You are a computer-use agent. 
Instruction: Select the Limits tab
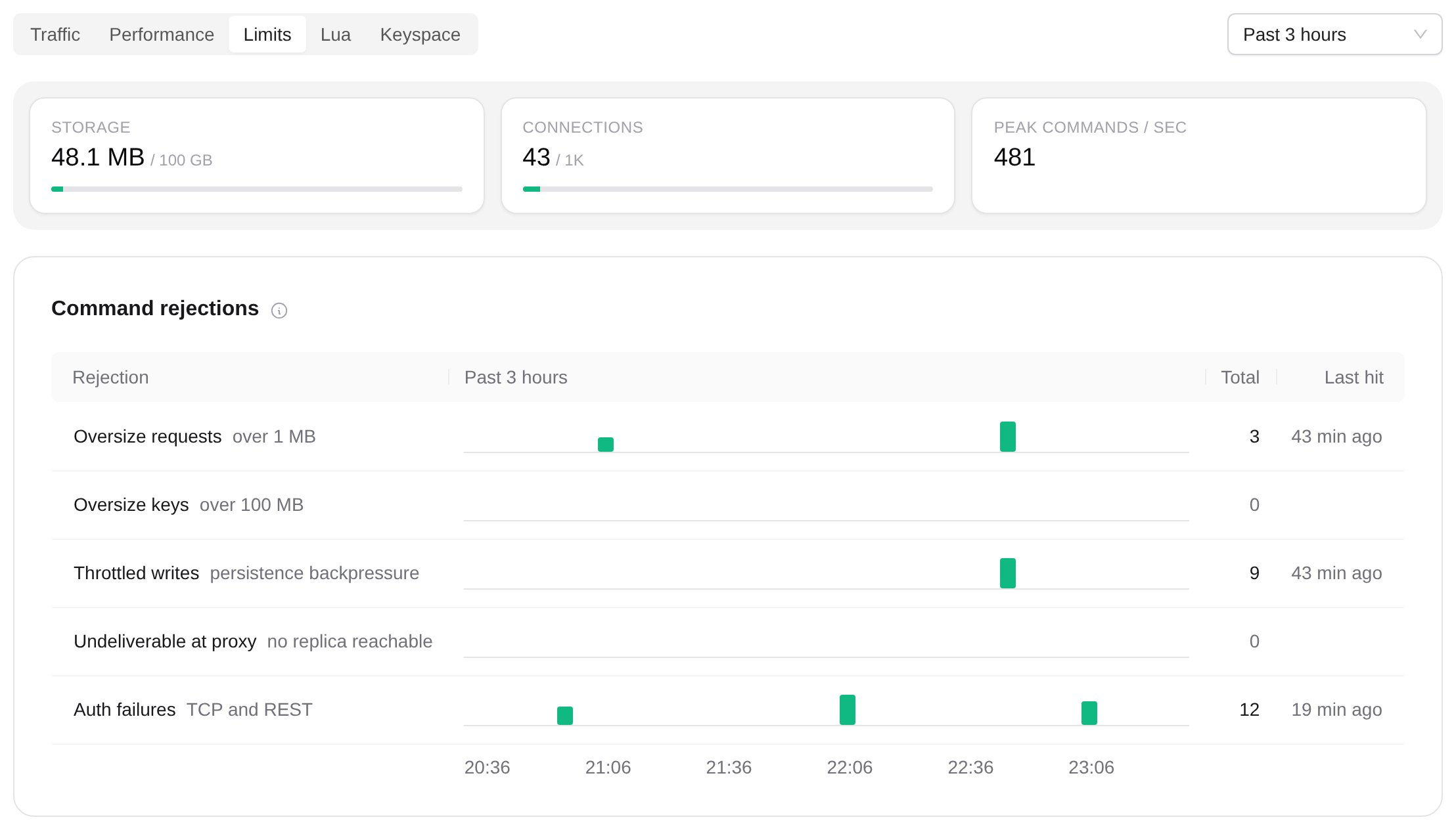[x=267, y=34]
